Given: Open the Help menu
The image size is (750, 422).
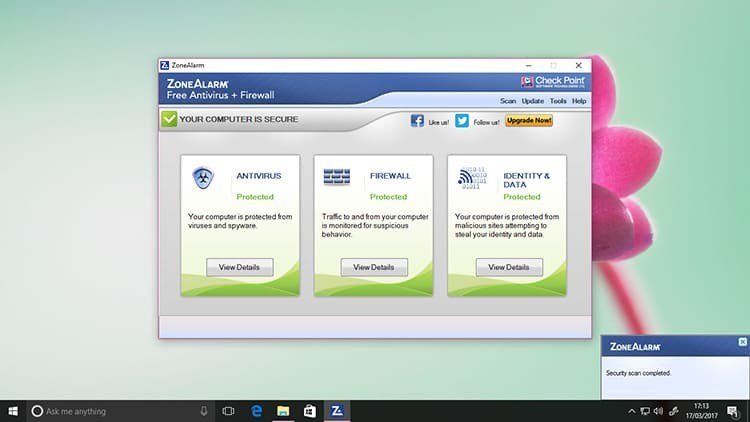Looking at the screenshot, I should [x=579, y=101].
